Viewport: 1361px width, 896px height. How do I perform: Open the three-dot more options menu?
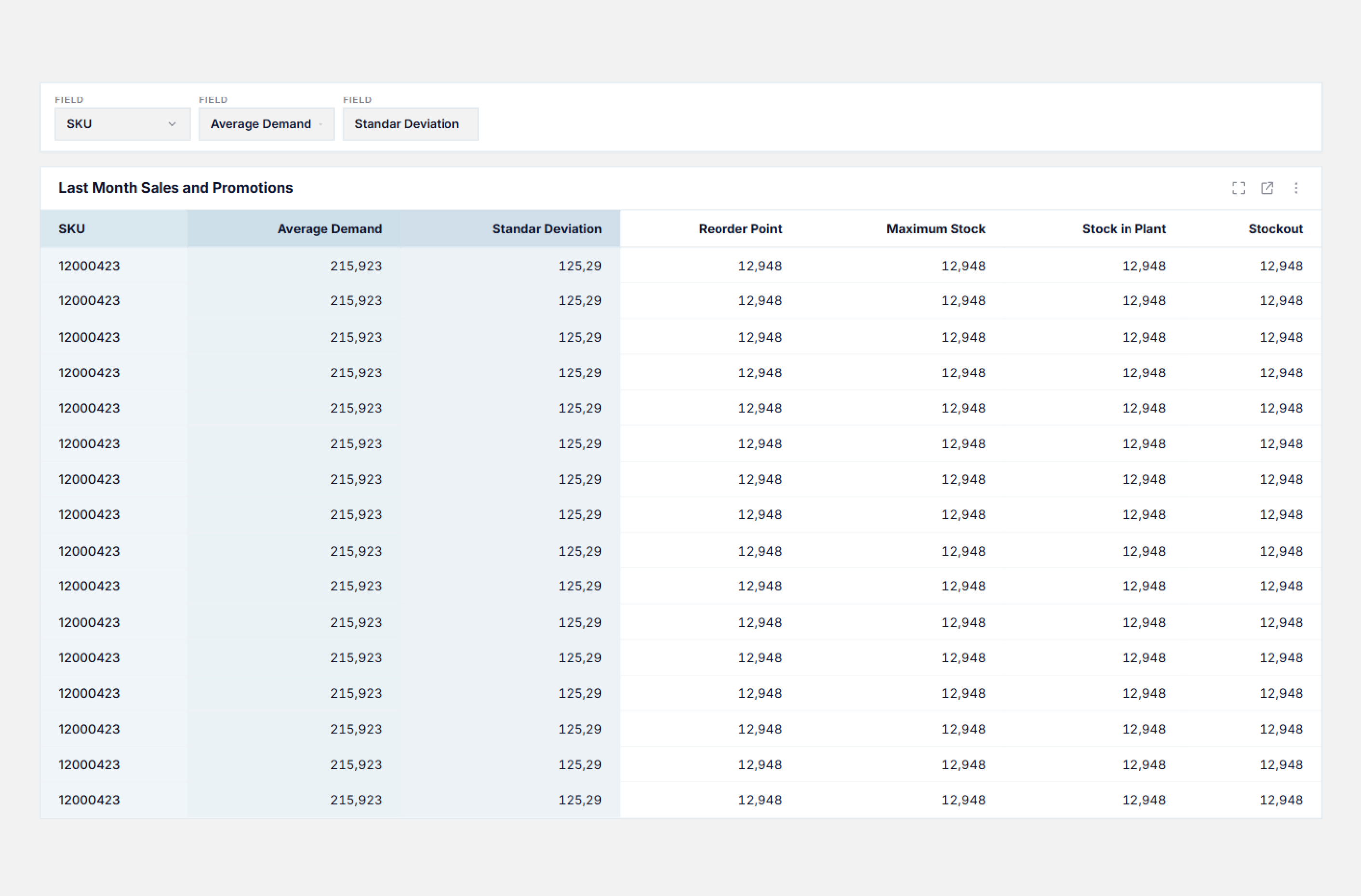[x=1296, y=188]
